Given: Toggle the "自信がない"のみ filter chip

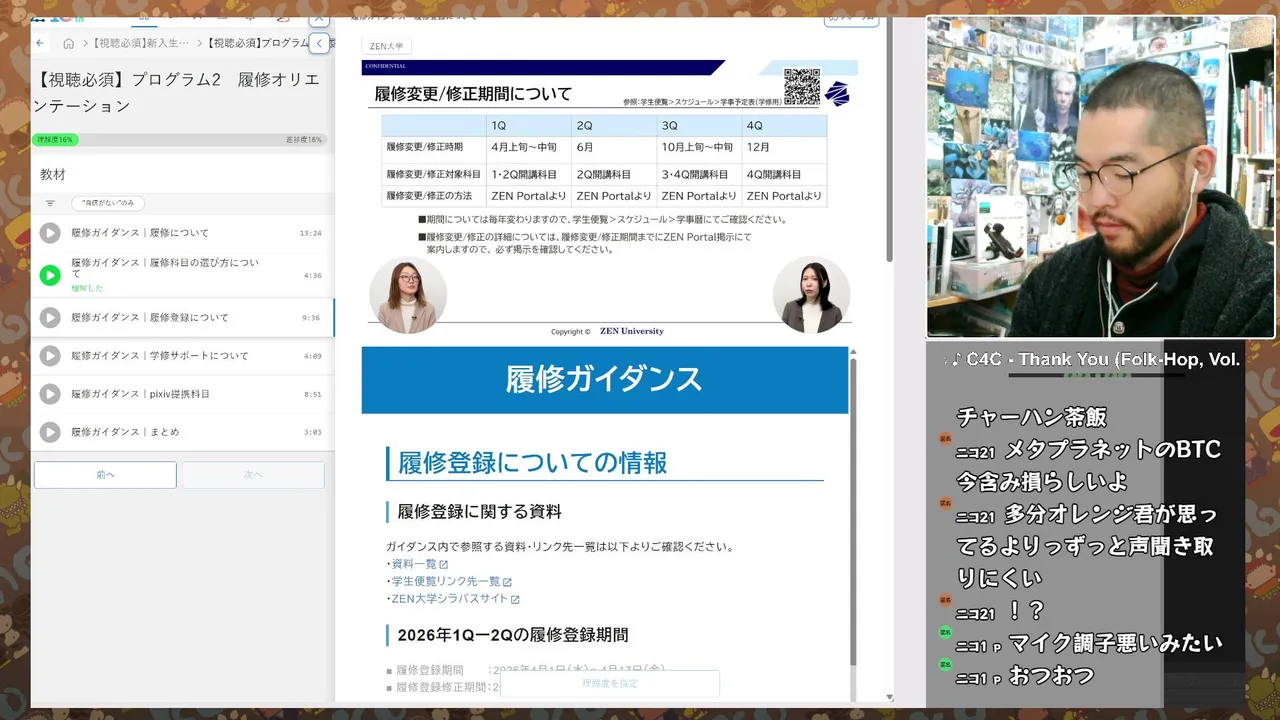Looking at the screenshot, I should point(108,203).
